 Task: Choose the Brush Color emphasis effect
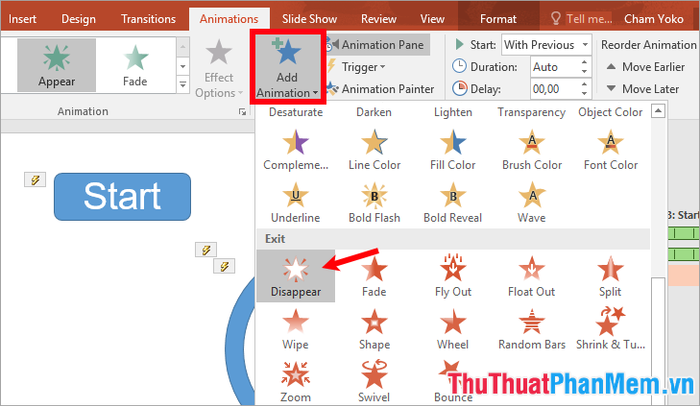(532, 150)
